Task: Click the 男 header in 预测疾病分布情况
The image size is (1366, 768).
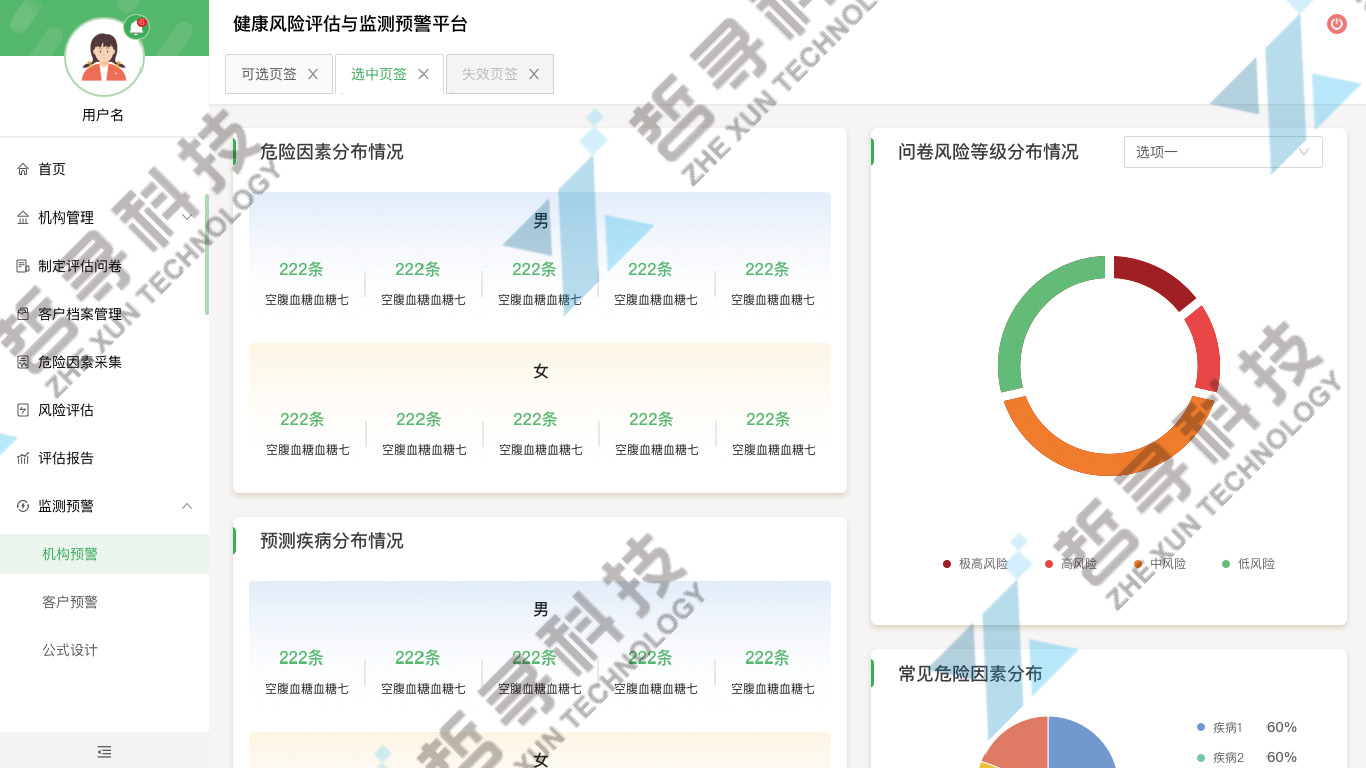Action: [x=541, y=609]
